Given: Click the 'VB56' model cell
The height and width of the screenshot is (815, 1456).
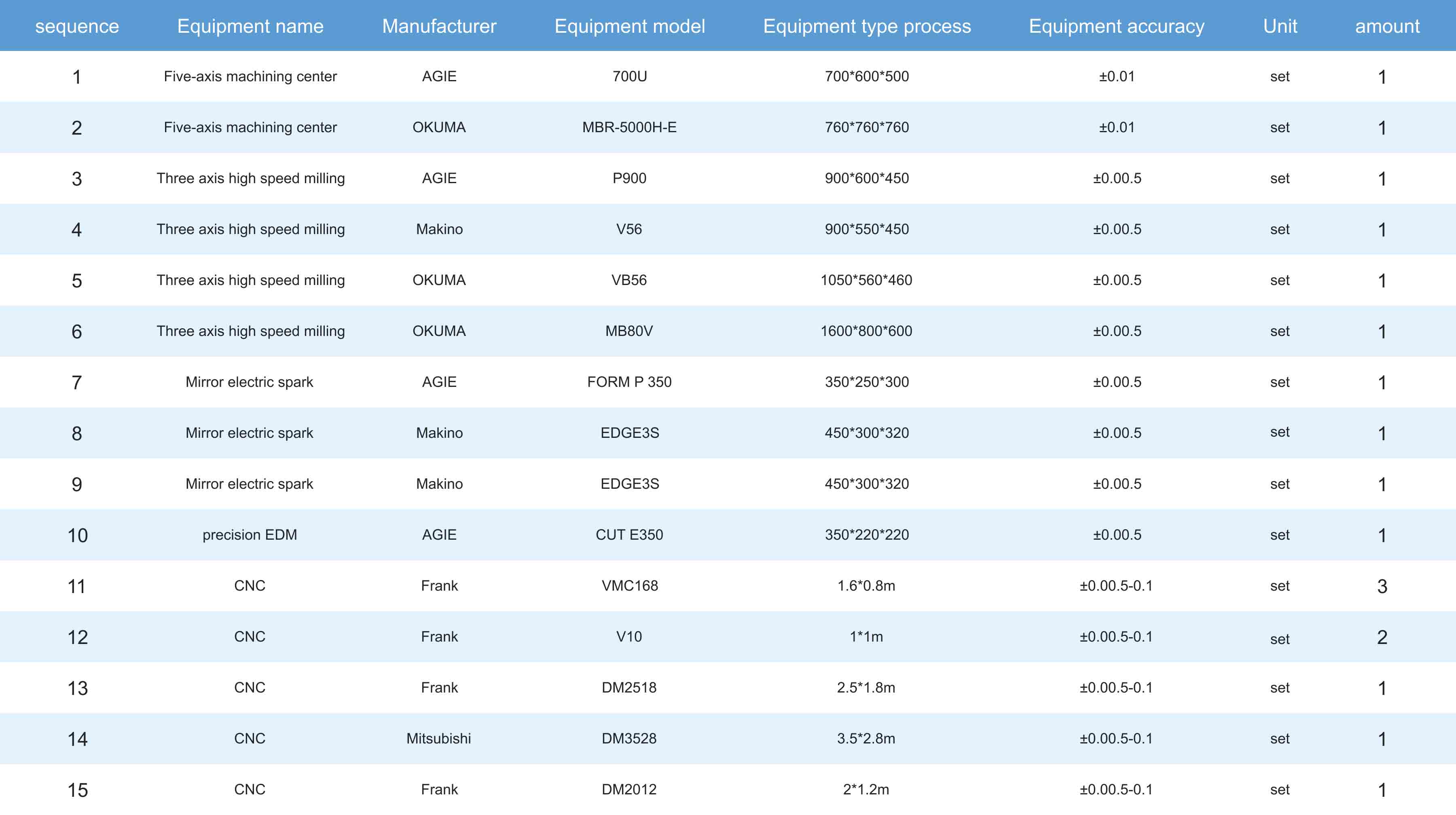Looking at the screenshot, I should click(629, 280).
